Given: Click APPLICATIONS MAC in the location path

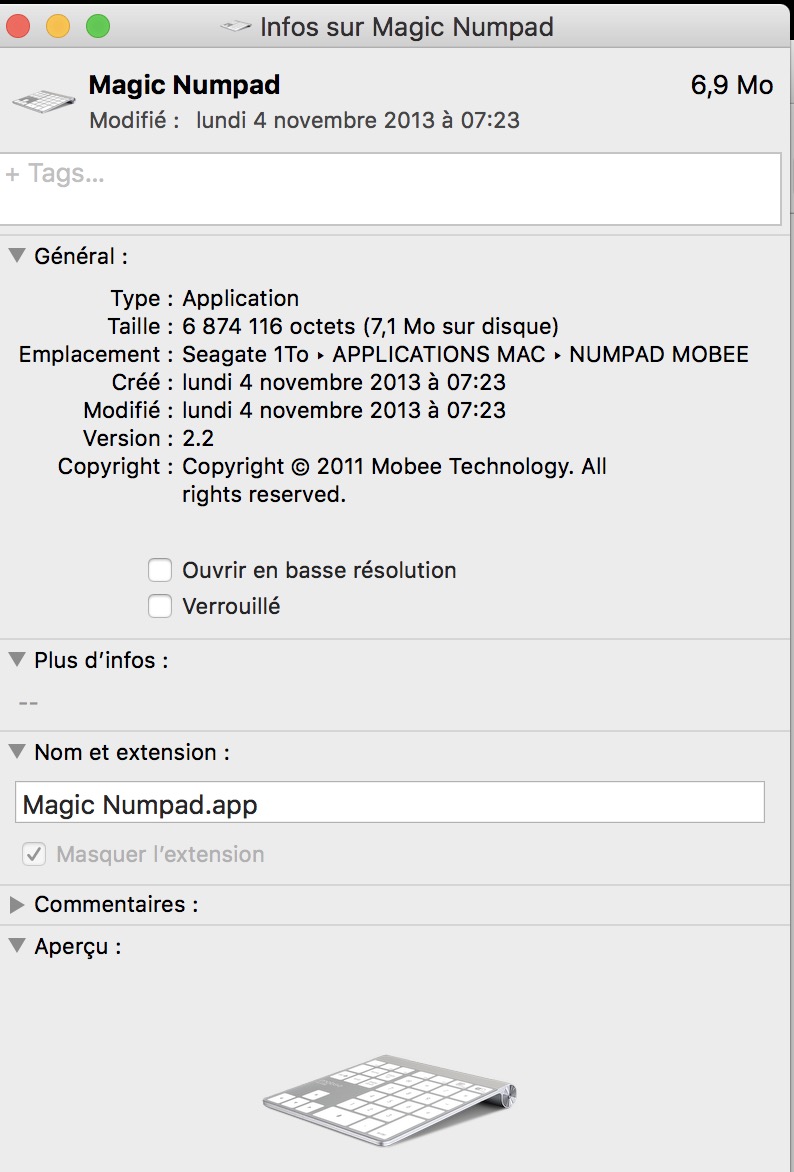Looking at the screenshot, I should (x=439, y=354).
